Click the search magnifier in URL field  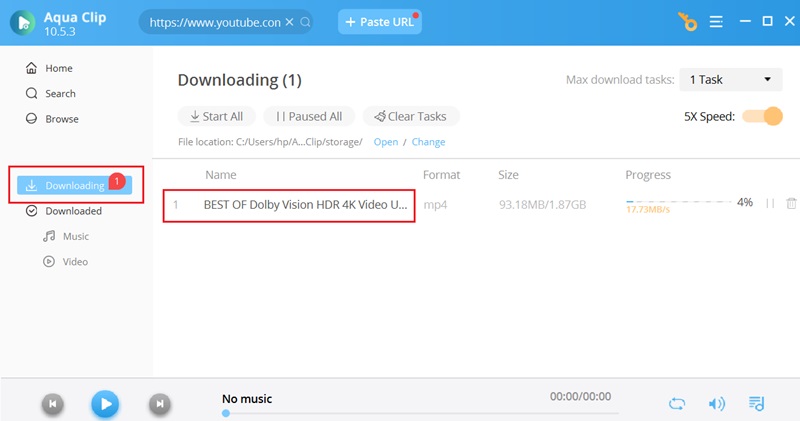click(x=305, y=22)
